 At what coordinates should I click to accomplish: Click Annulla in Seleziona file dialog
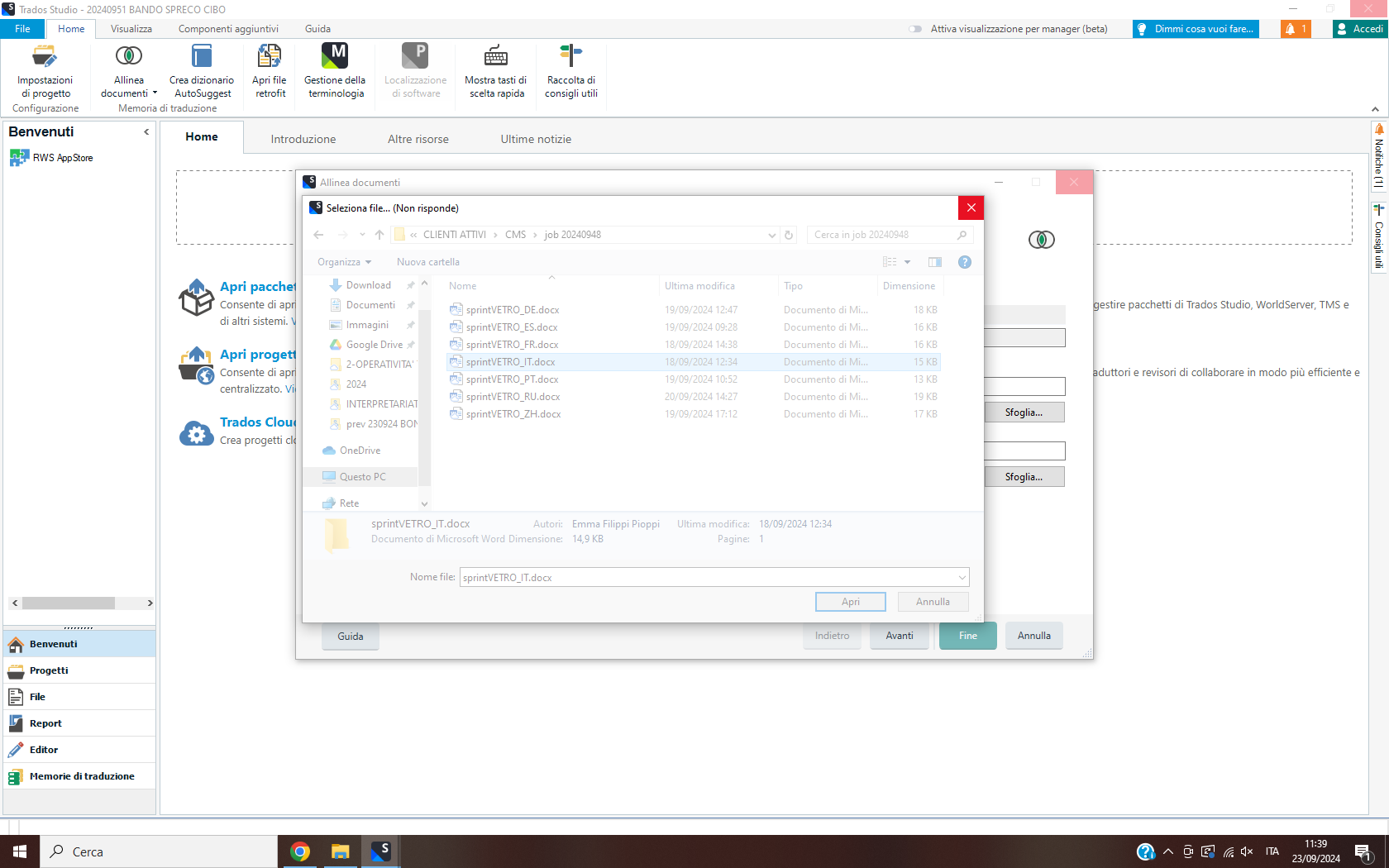click(x=933, y=602)
